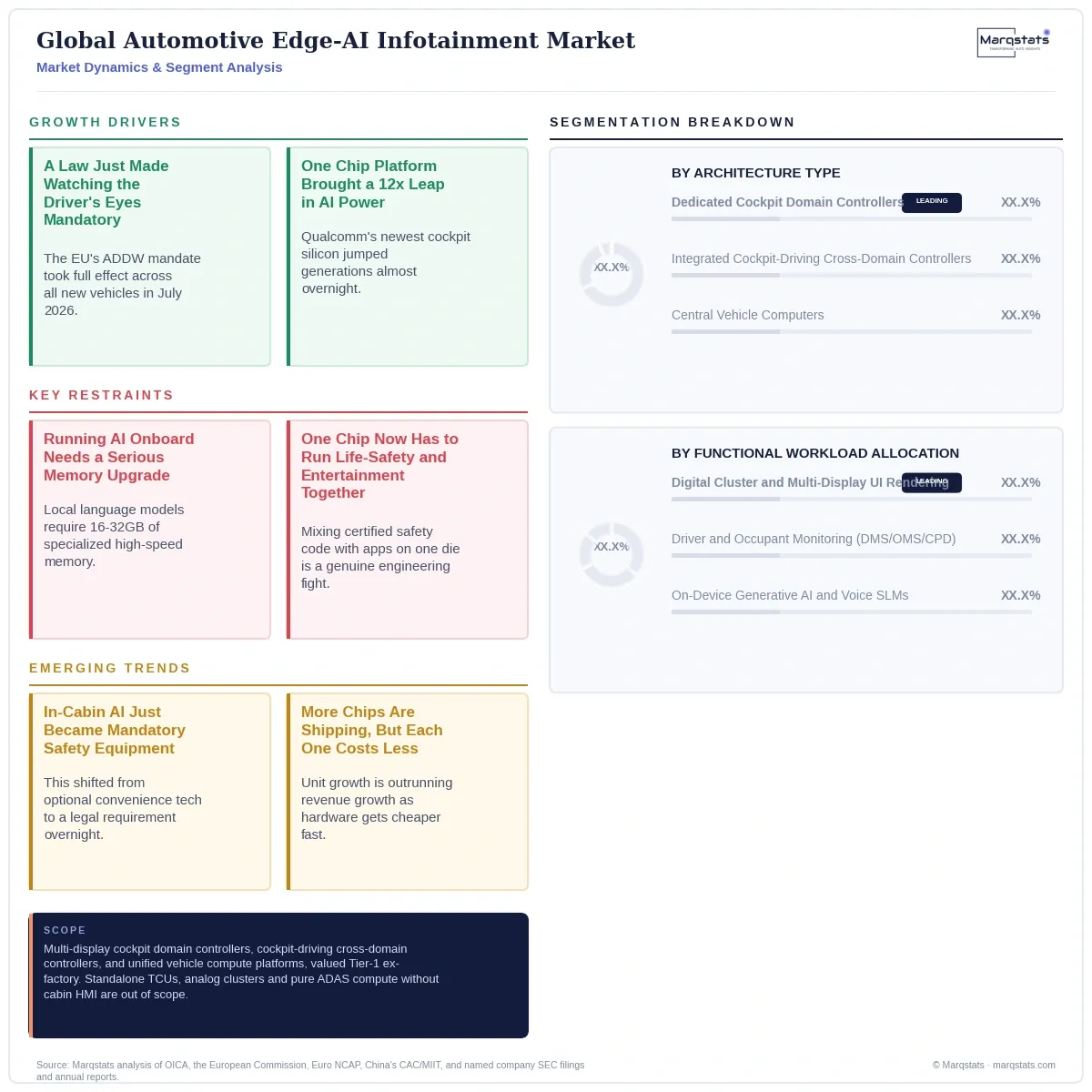The width and height of the screenshot is (1092, 1092).
Task: Click the KEY RESTRAINTS section heading
Action: (x=101, y=395)
